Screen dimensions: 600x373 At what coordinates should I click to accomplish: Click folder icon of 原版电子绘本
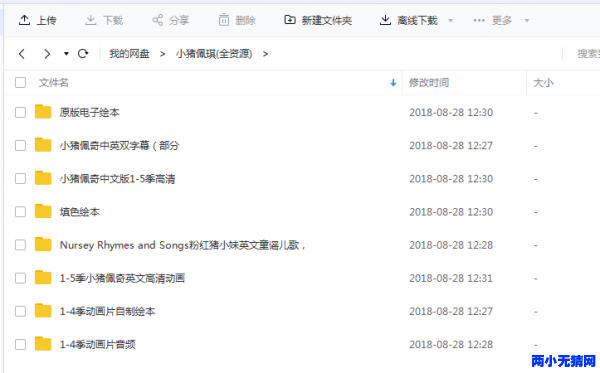pyautogui.click(x=43, y=112)
